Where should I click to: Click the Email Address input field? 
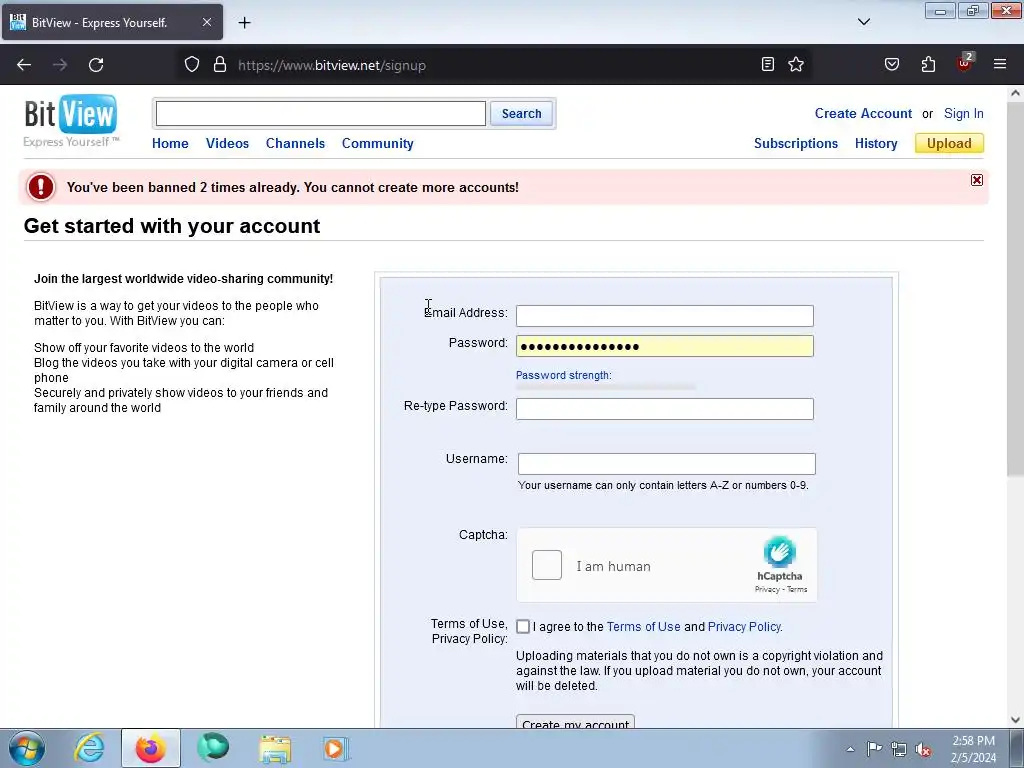pyautogui.click(x=665, y=316)
